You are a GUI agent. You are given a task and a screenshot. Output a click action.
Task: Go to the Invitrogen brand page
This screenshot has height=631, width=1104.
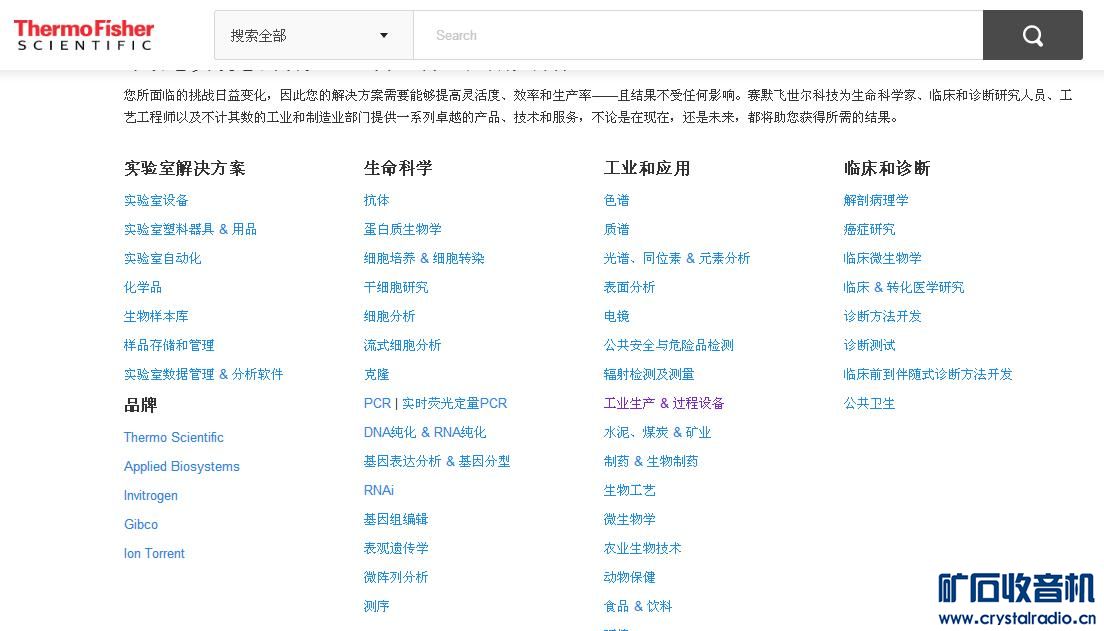pyautogui.click(x=151, y=495)
